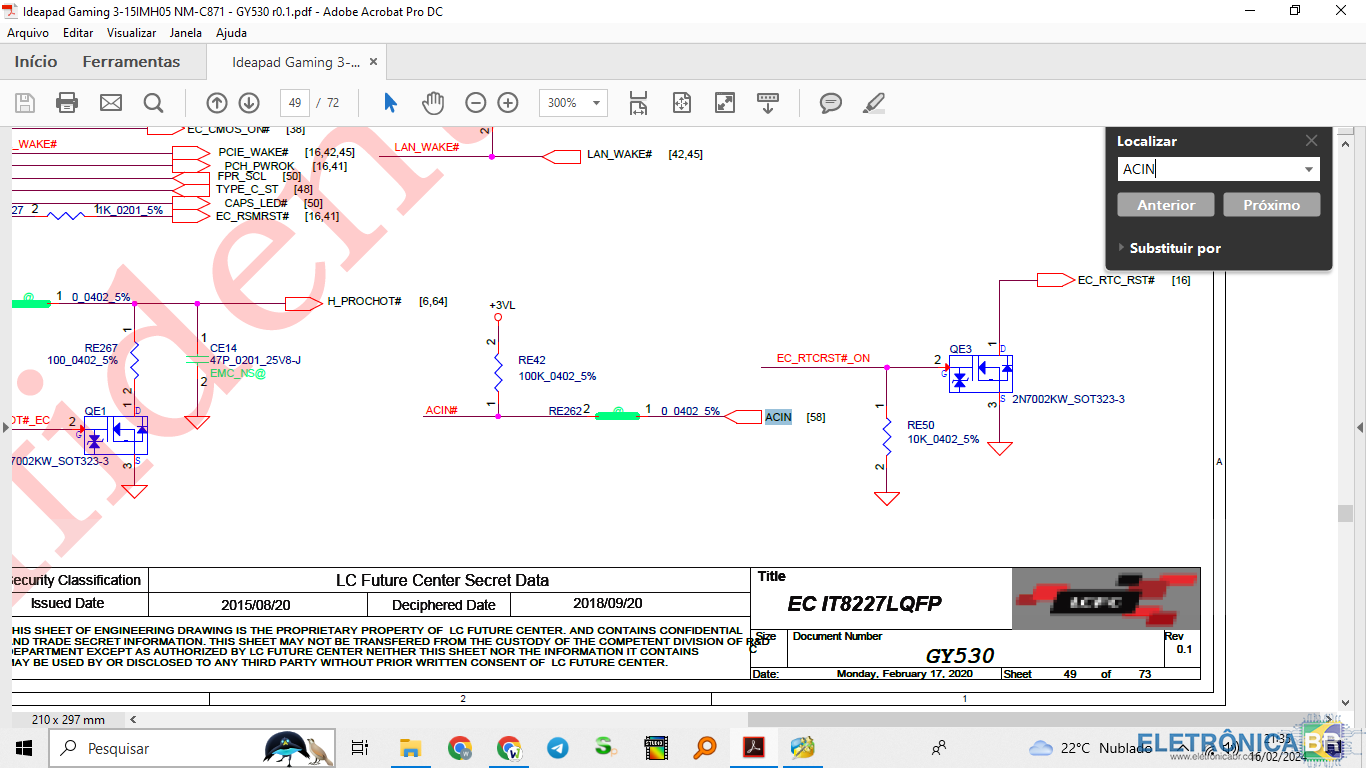Select the Hand pan tool
Screen dimensions: 1366x768
(x=432, y=103)
